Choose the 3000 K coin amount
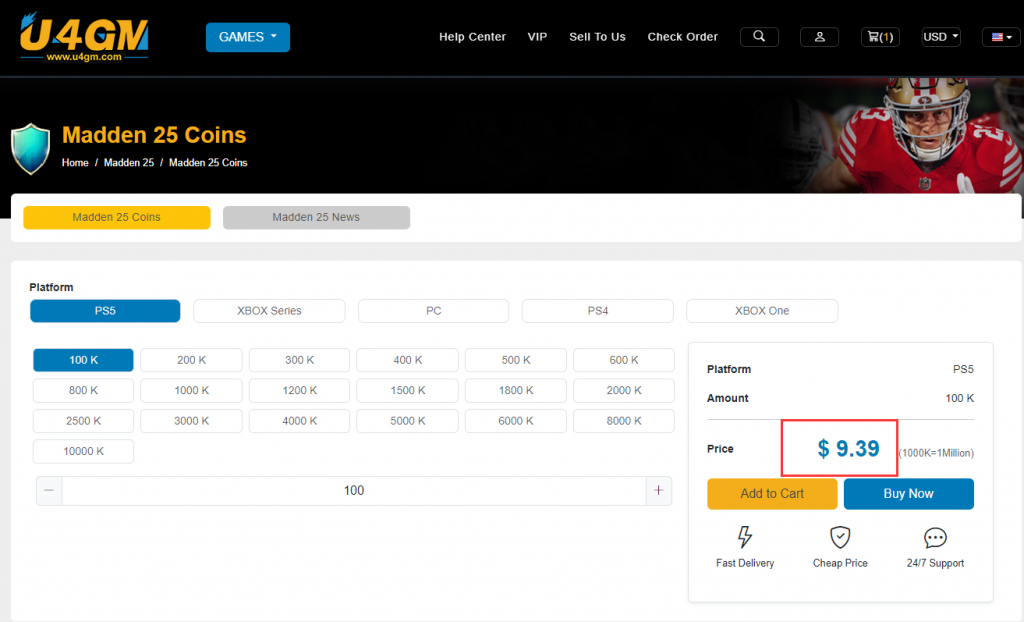The height and width of the screenshot is (622, 1024). [191, 421]
